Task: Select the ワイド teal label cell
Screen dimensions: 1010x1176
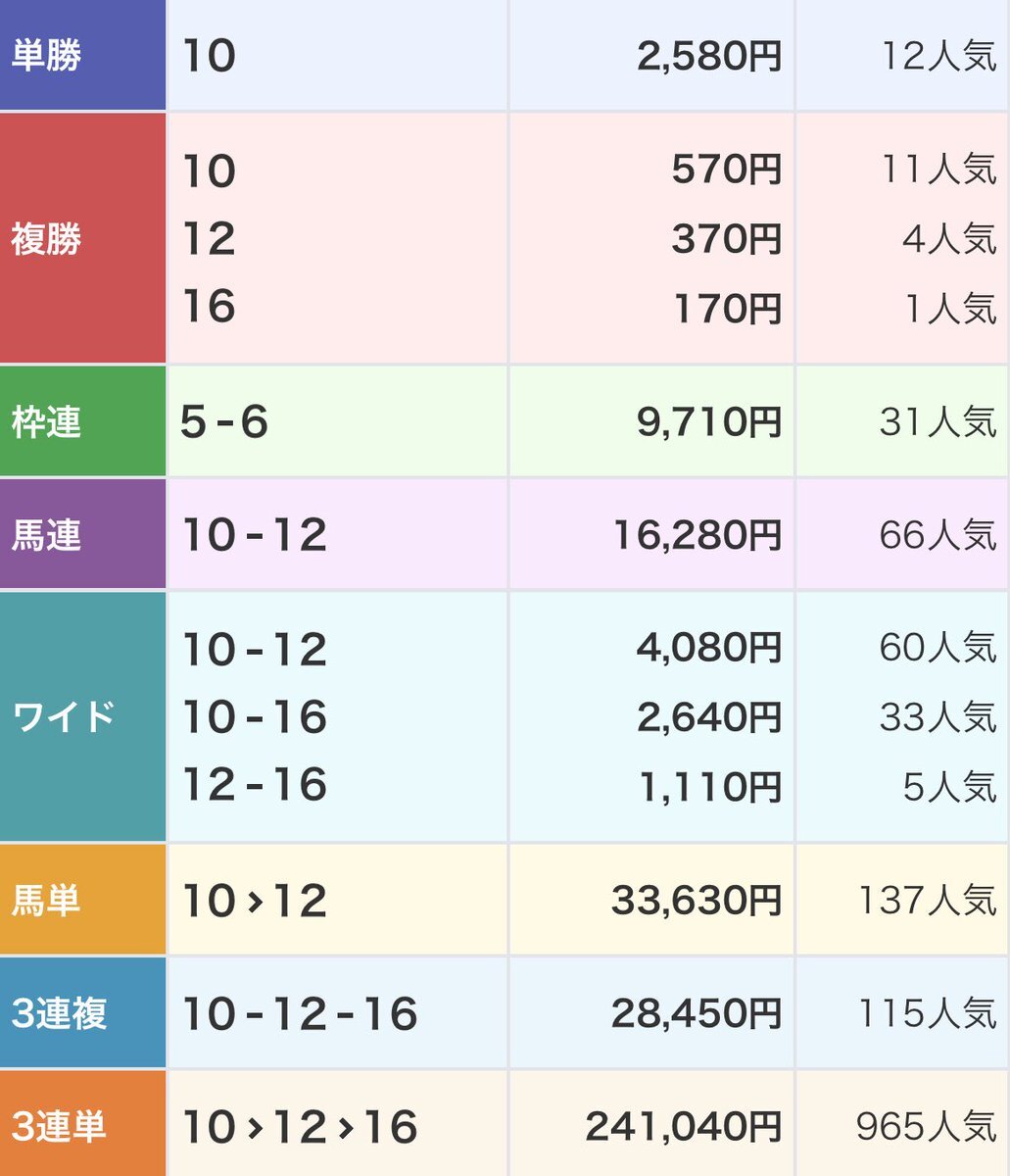Action: [82, 716]
